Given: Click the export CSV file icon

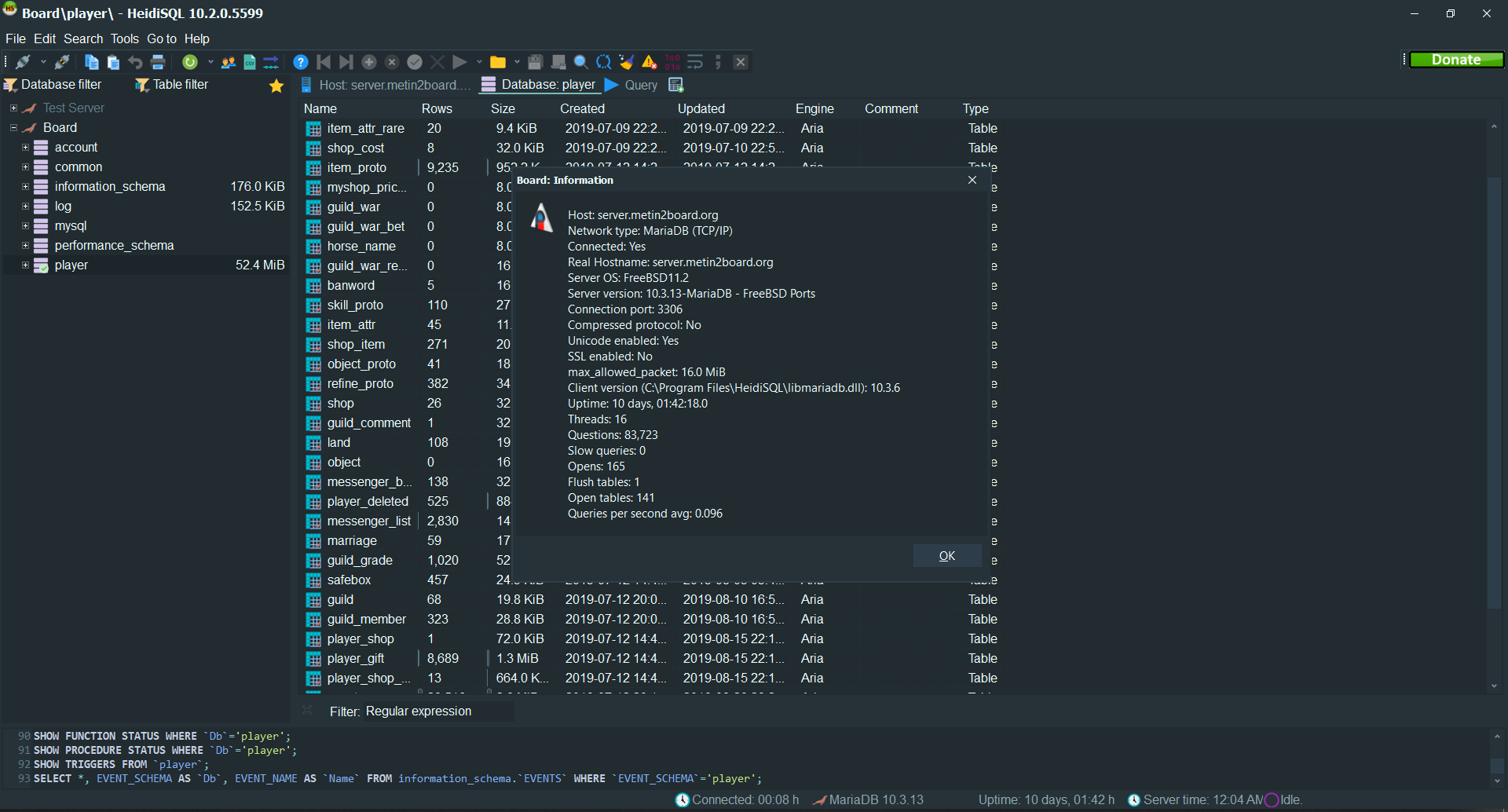Looking at the screenshot, I should [x=250, y=62].
